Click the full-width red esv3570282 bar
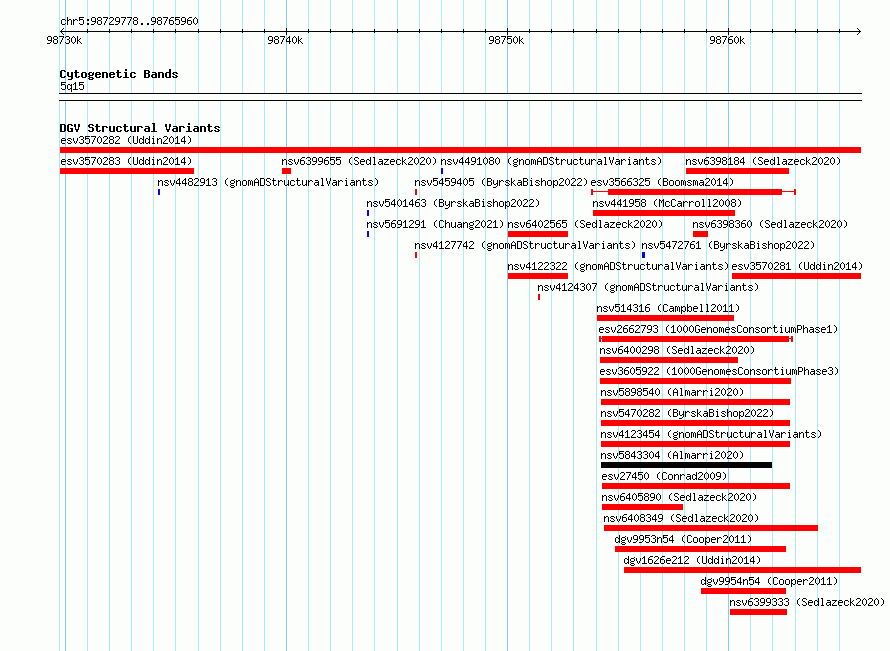The image size is (890, 651). (x=460, y=150)
